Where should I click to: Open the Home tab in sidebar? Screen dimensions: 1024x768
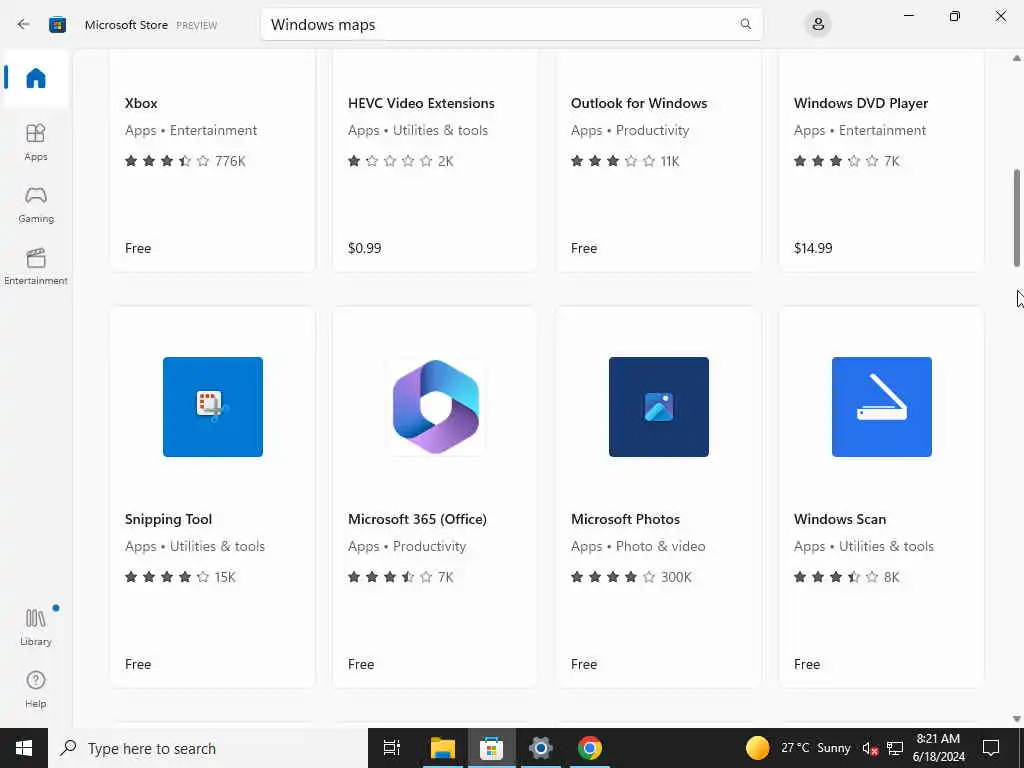point(36,78)
